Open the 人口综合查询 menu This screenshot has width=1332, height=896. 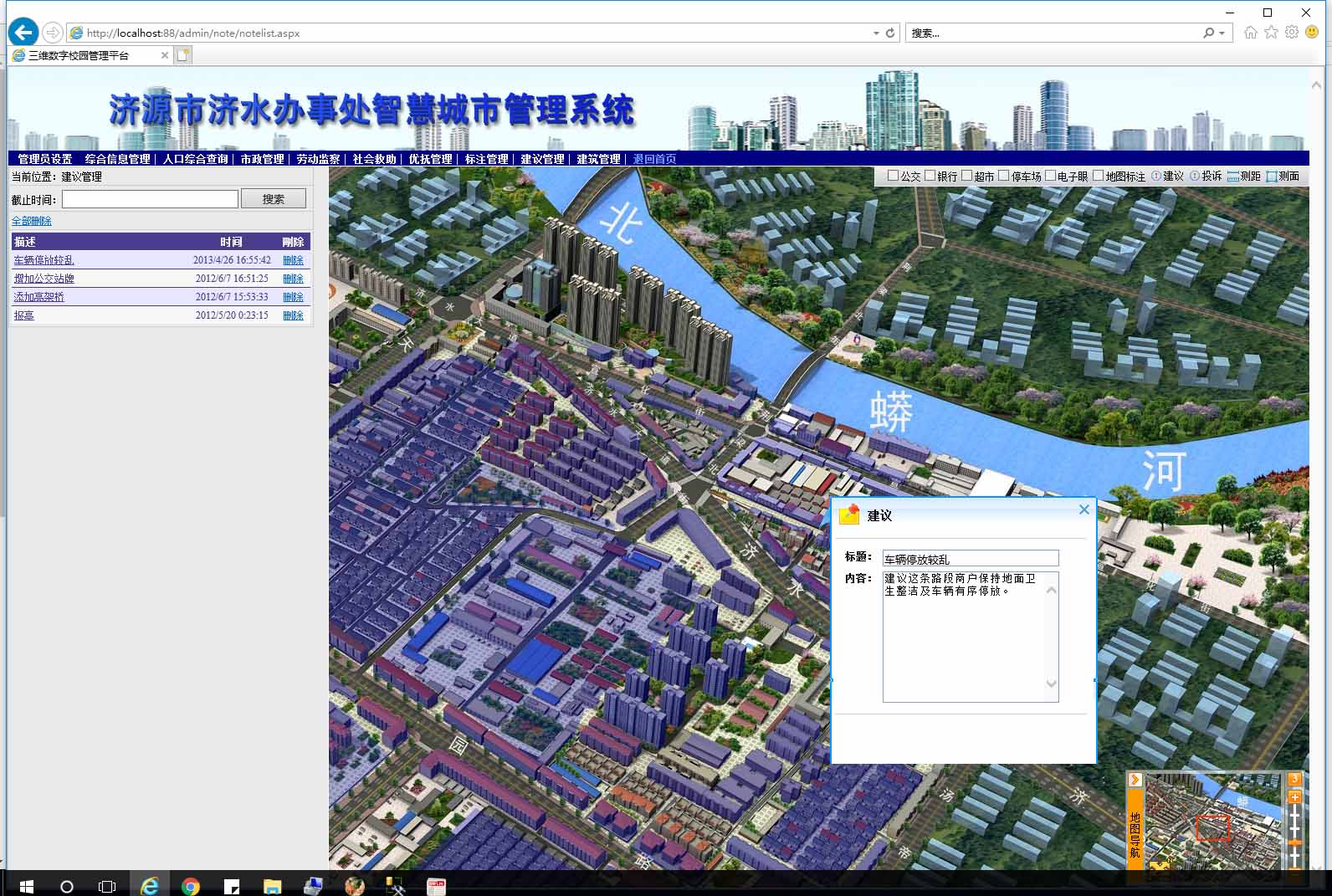[195, 159]
